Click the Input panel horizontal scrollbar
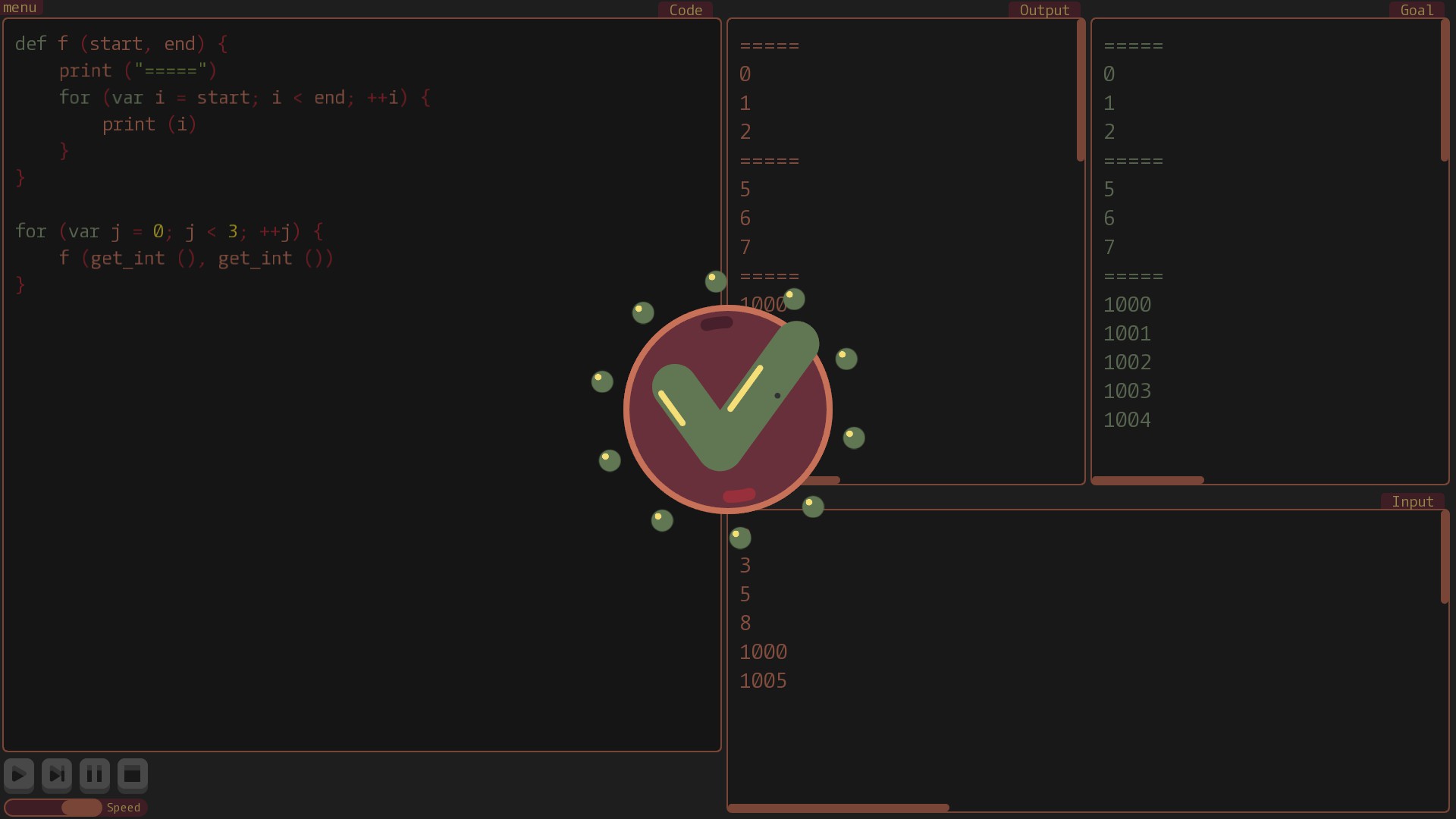 coord(838,808)
